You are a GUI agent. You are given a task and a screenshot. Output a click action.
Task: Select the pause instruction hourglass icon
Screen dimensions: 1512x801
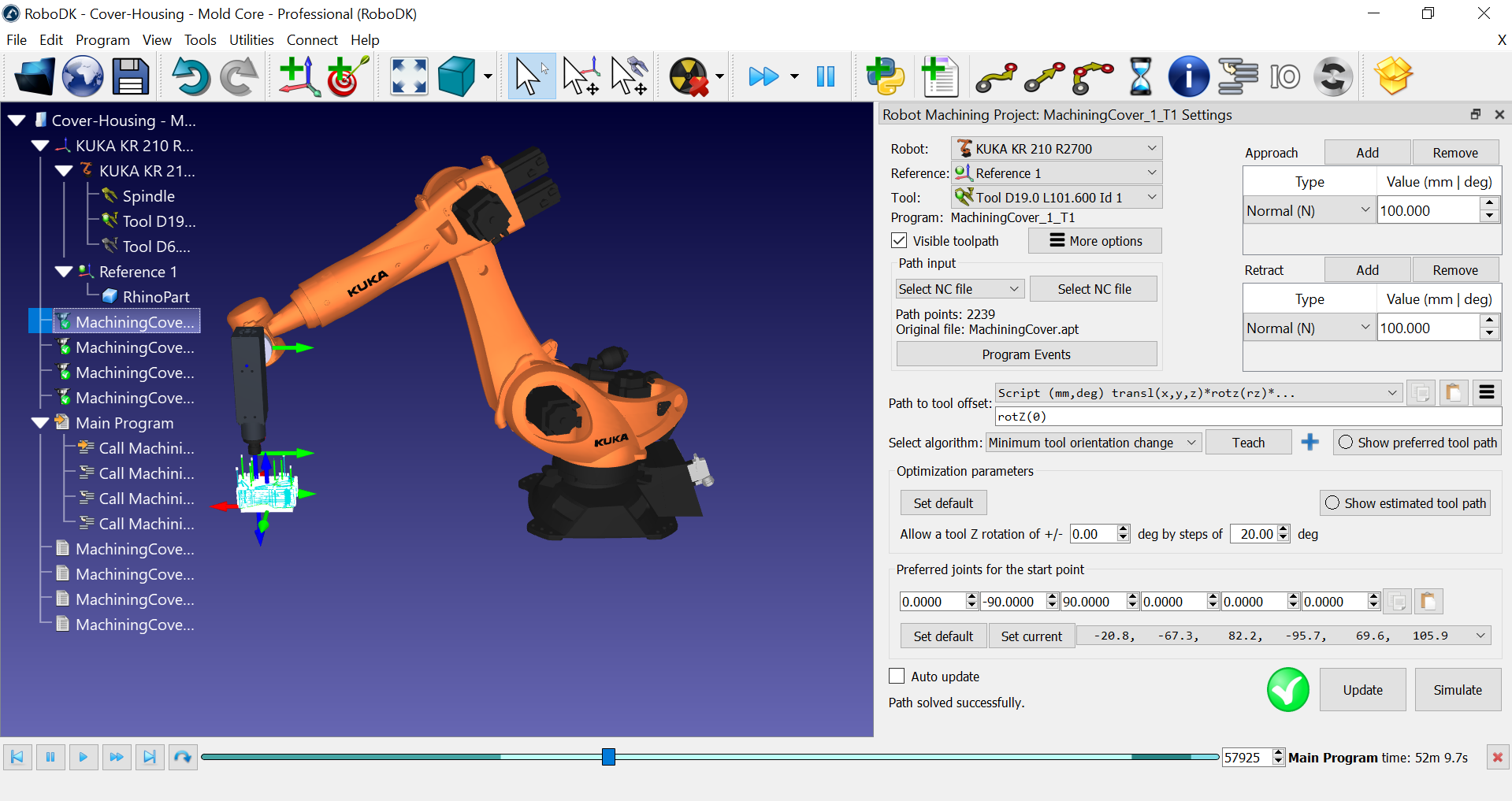(1140, 76)
